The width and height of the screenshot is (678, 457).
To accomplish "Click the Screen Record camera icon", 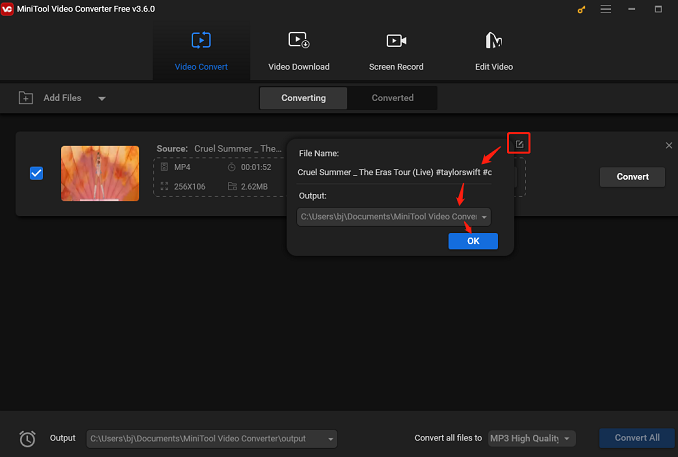I will (396, 41).
